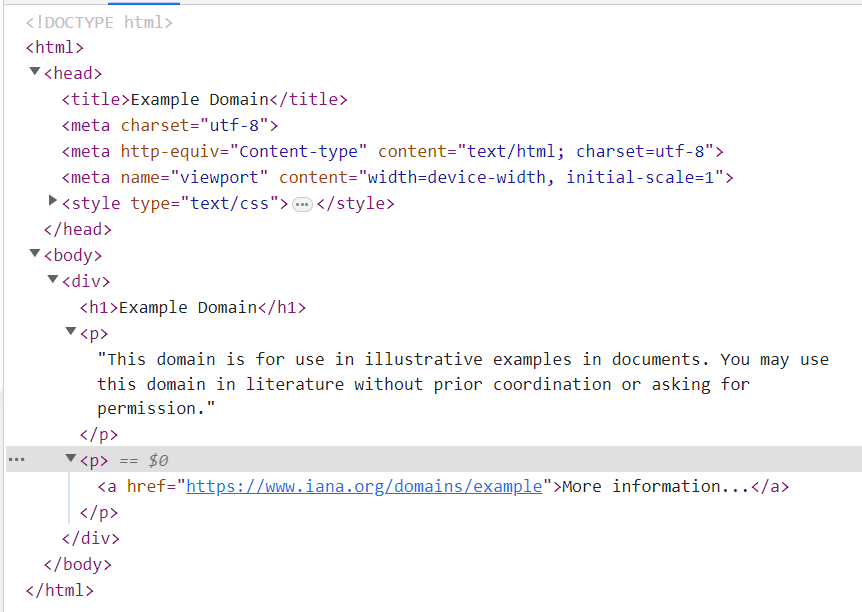
Task: Click the closing </html> tag
Action: click(60, 591)
